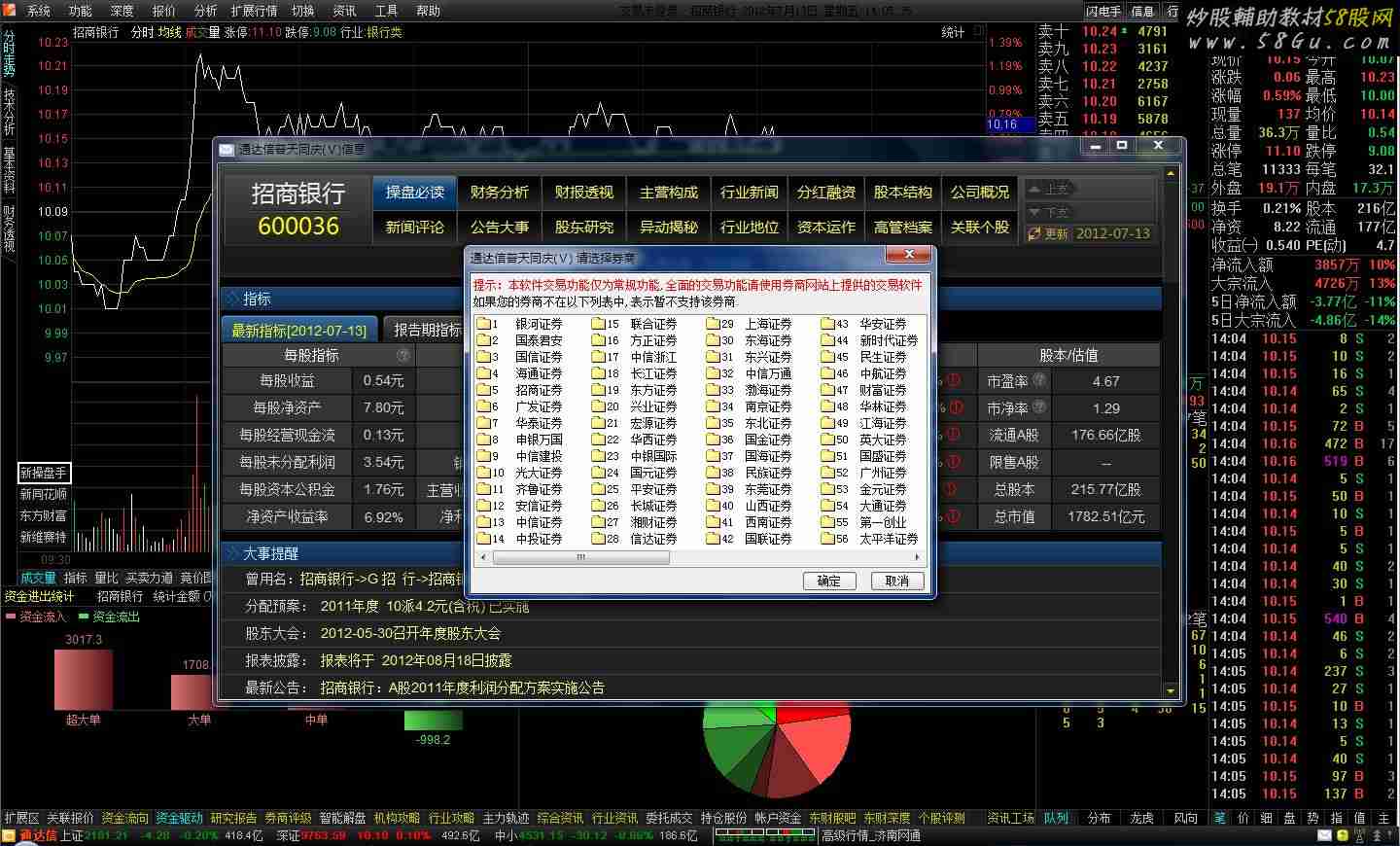1400x846 pixels.
Task: Open 委托成交 bottom toolbar item
Action: [670, 818]
